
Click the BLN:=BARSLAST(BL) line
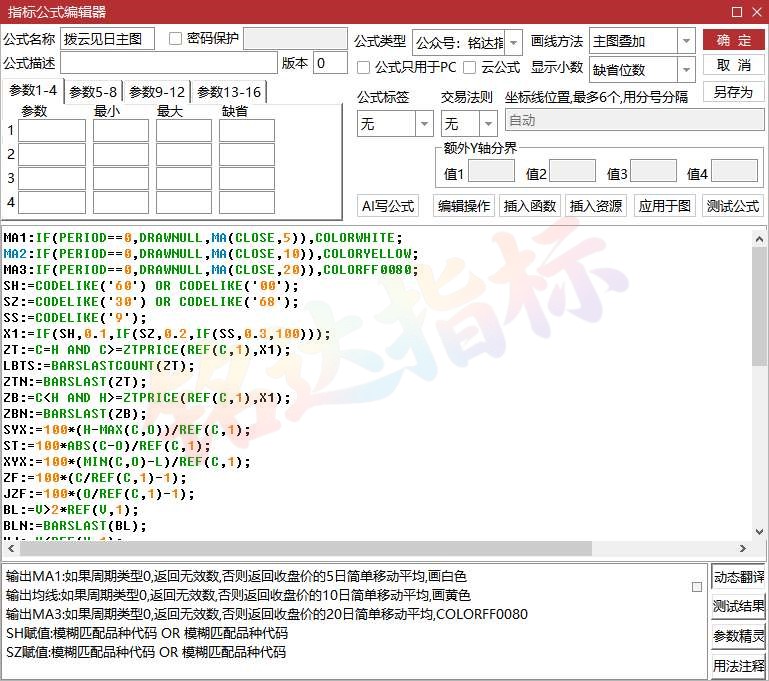point(75,526)
